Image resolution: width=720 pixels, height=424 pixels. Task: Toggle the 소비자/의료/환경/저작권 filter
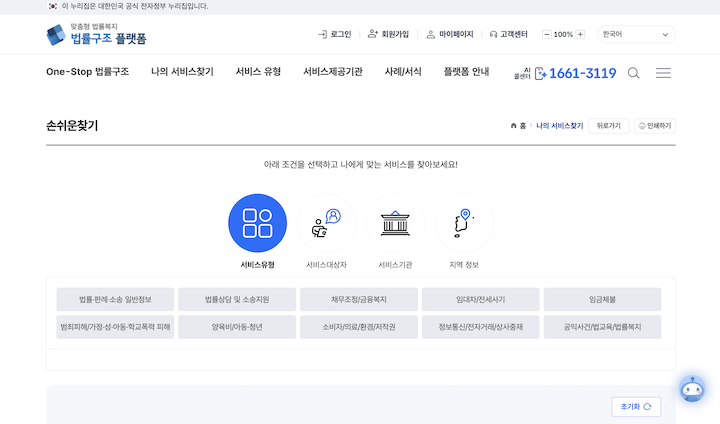click(x=359, y=327)
